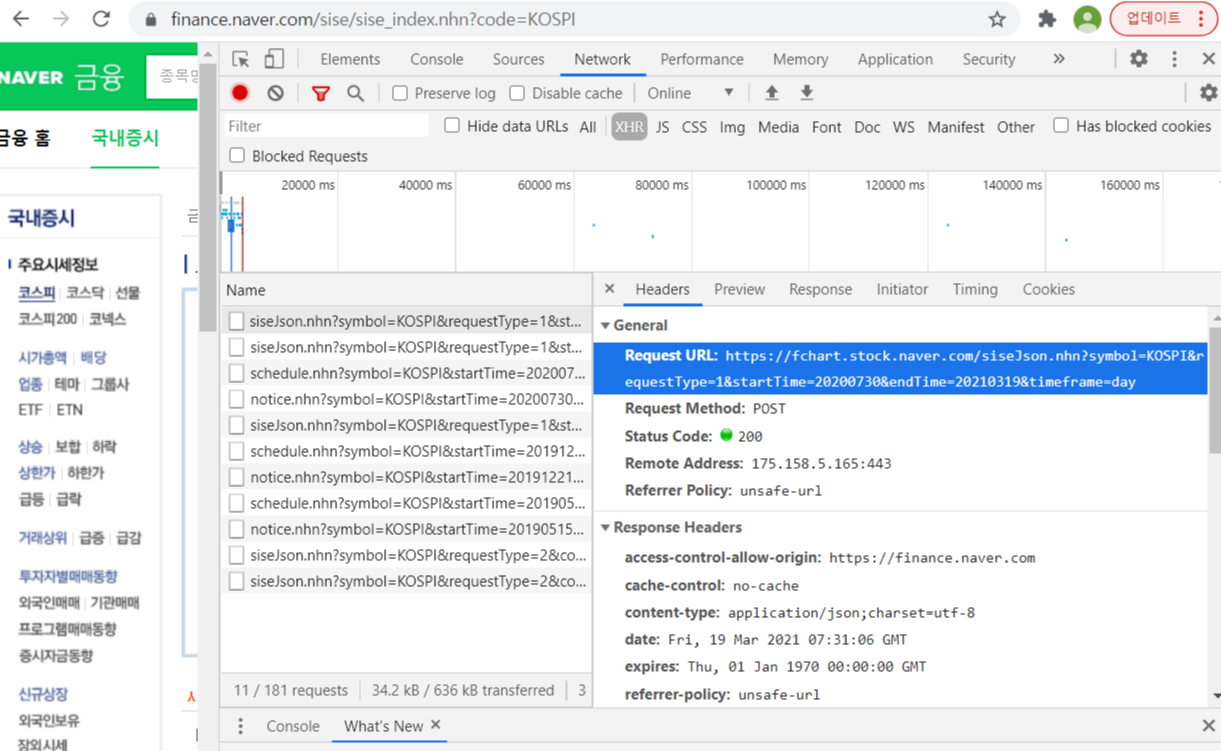Reload the page with refresh icon
Viewport: 1221px width, 751px height.
(101, 19)
